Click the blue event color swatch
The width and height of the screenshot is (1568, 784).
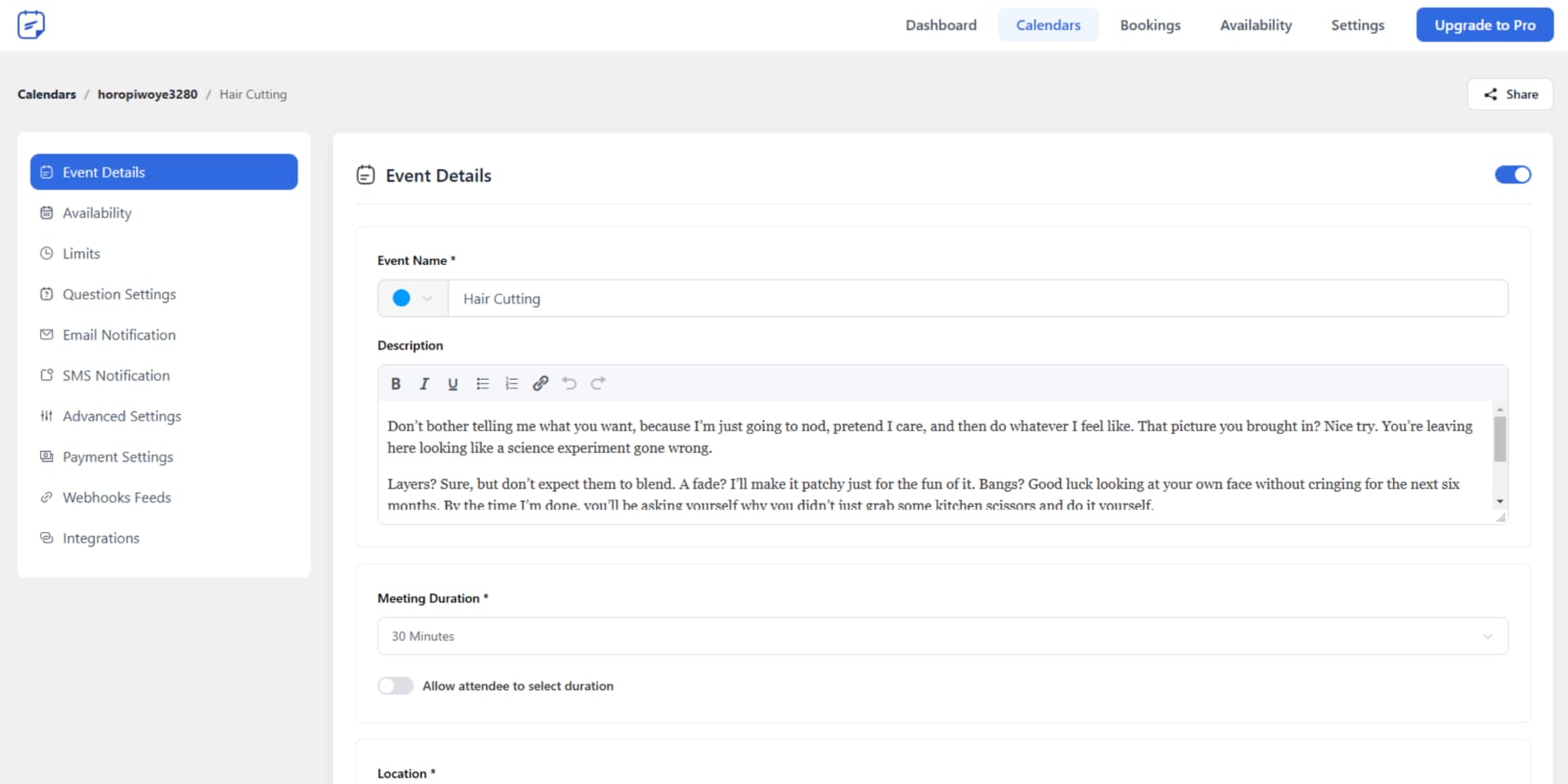click(402, 298)
